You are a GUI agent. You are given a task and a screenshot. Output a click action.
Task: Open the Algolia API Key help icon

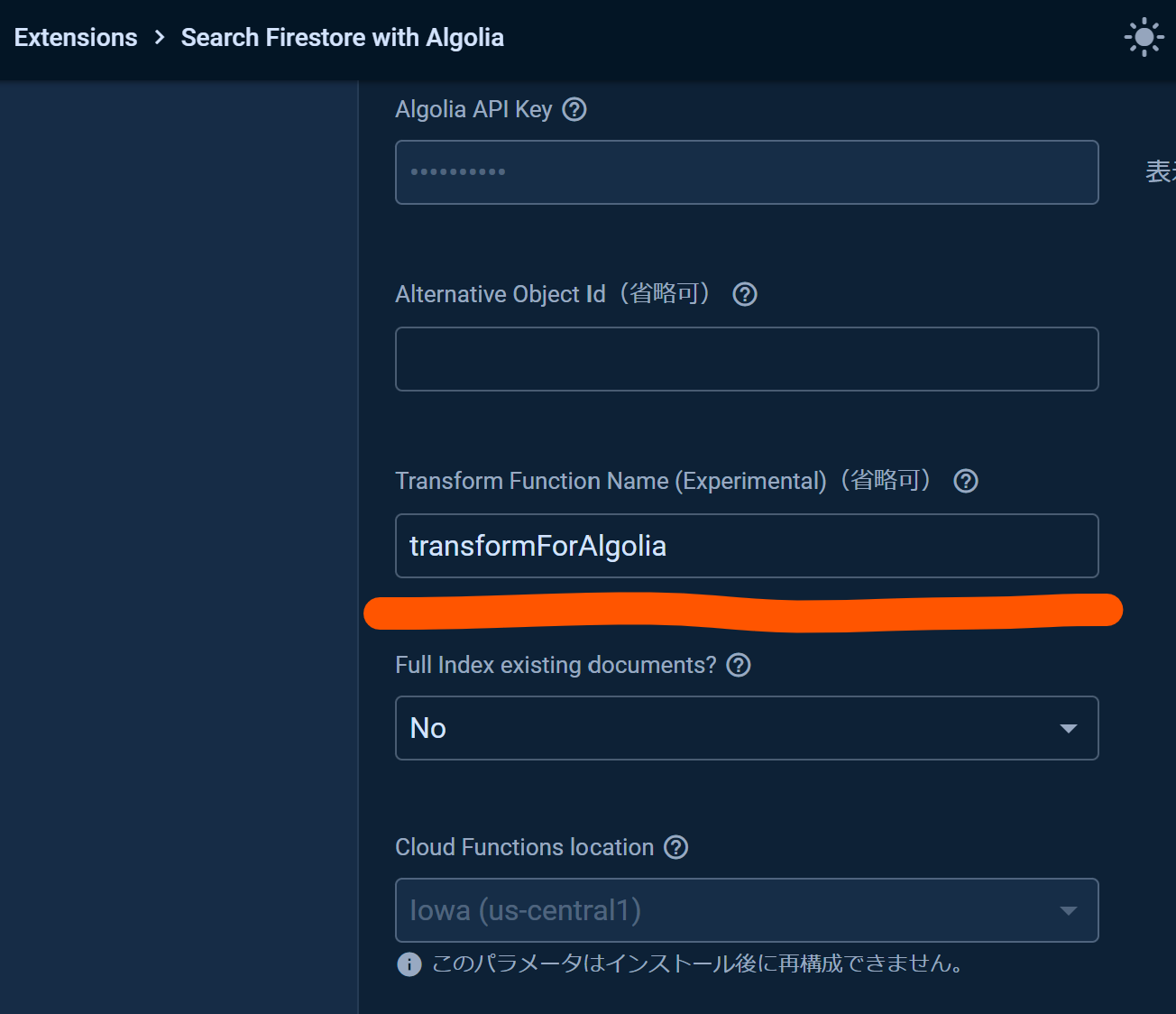pyautogui.click(x=574, y=109)
